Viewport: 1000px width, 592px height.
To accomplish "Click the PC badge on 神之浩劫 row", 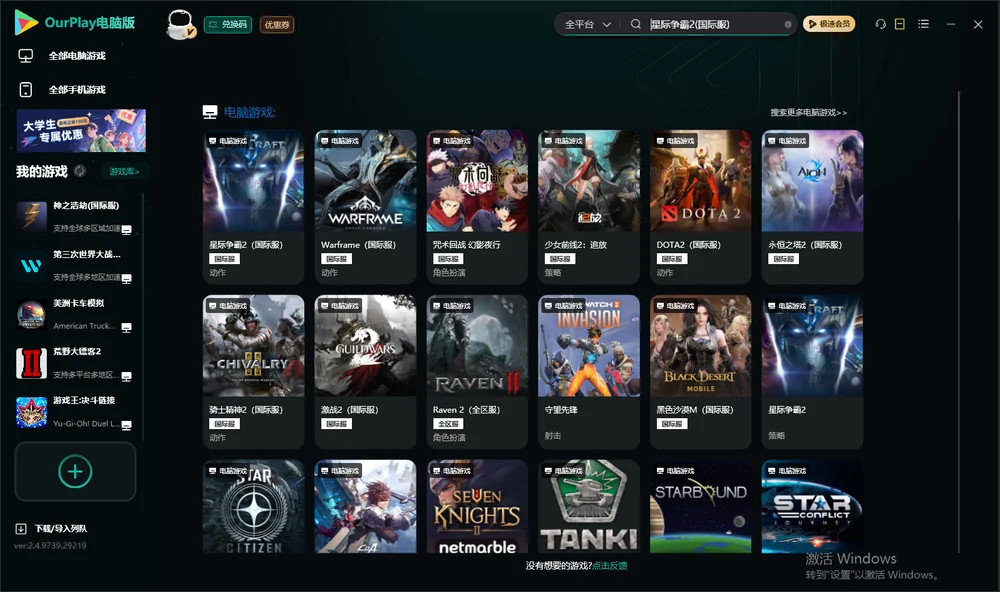I will [x=126, y=230].
